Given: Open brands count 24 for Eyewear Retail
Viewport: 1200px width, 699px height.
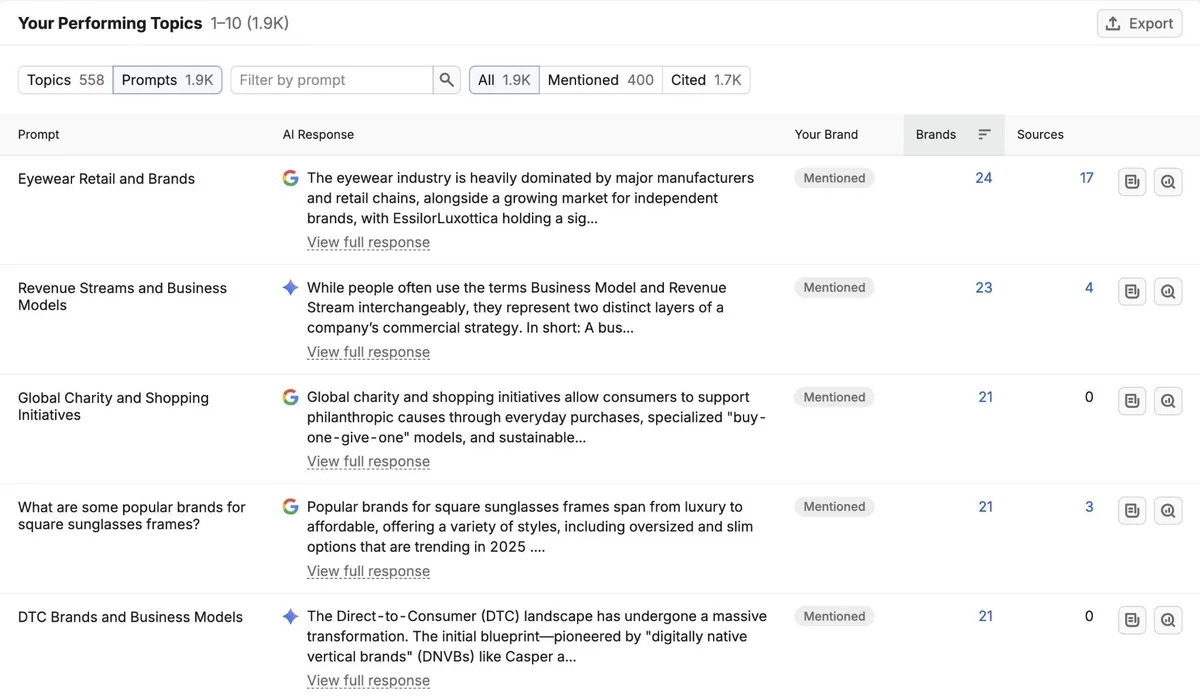Looking at the screenshot, I should click(984, 178).
